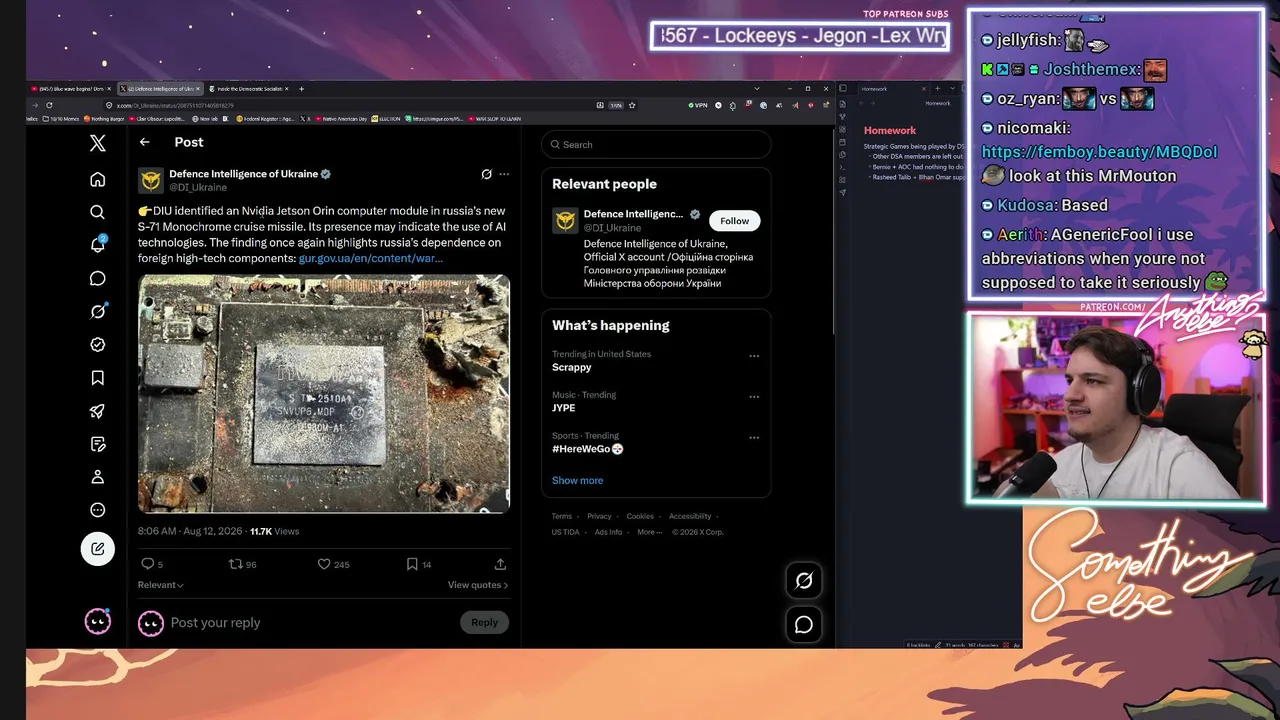Click the Terms footer link
Image resolution: width=1280 pixels, height=720 pixels.
[x=562, y=516]
